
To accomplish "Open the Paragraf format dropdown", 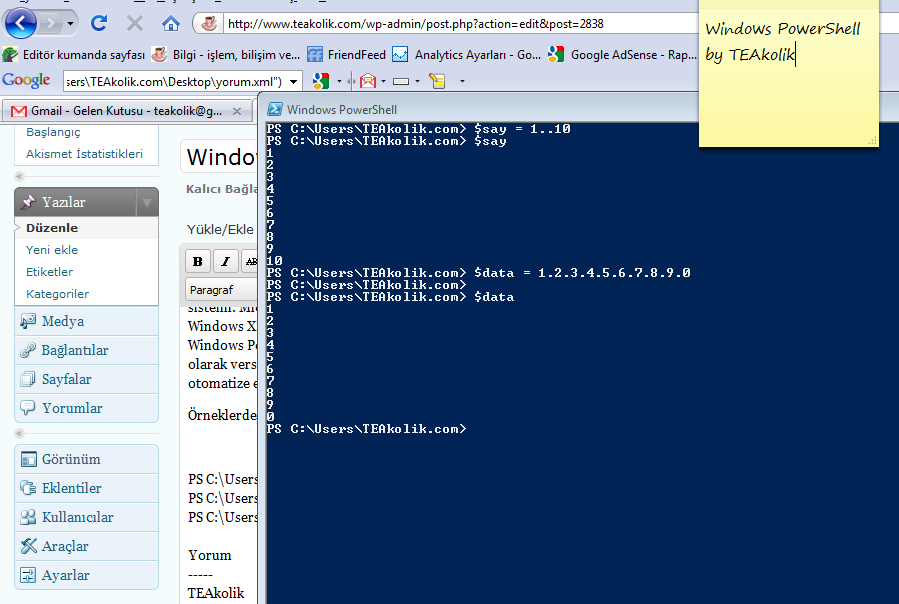I will 221,290.
